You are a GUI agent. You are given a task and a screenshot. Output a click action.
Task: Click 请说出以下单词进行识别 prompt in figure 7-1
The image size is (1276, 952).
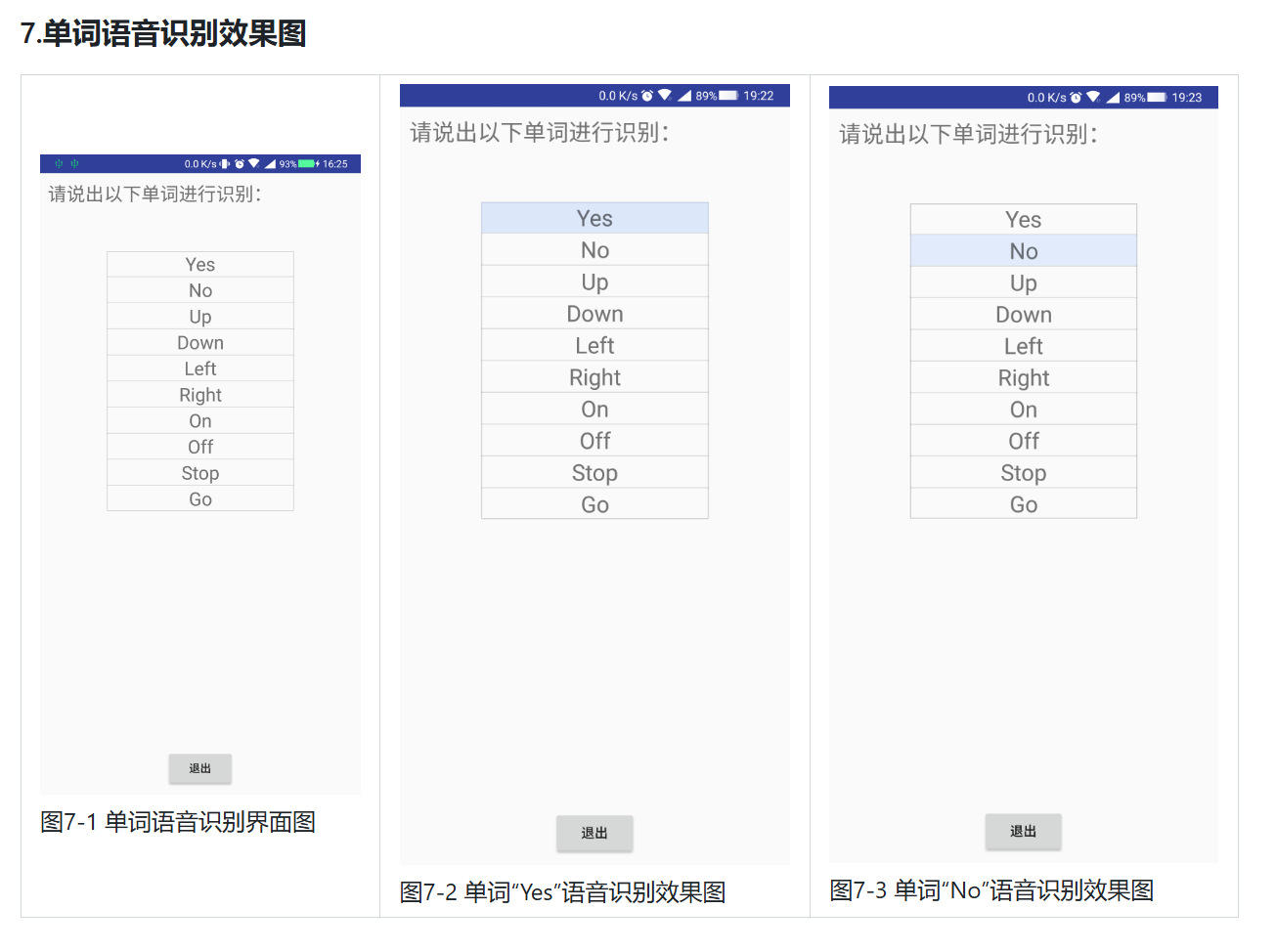click(x=155, y=194)
